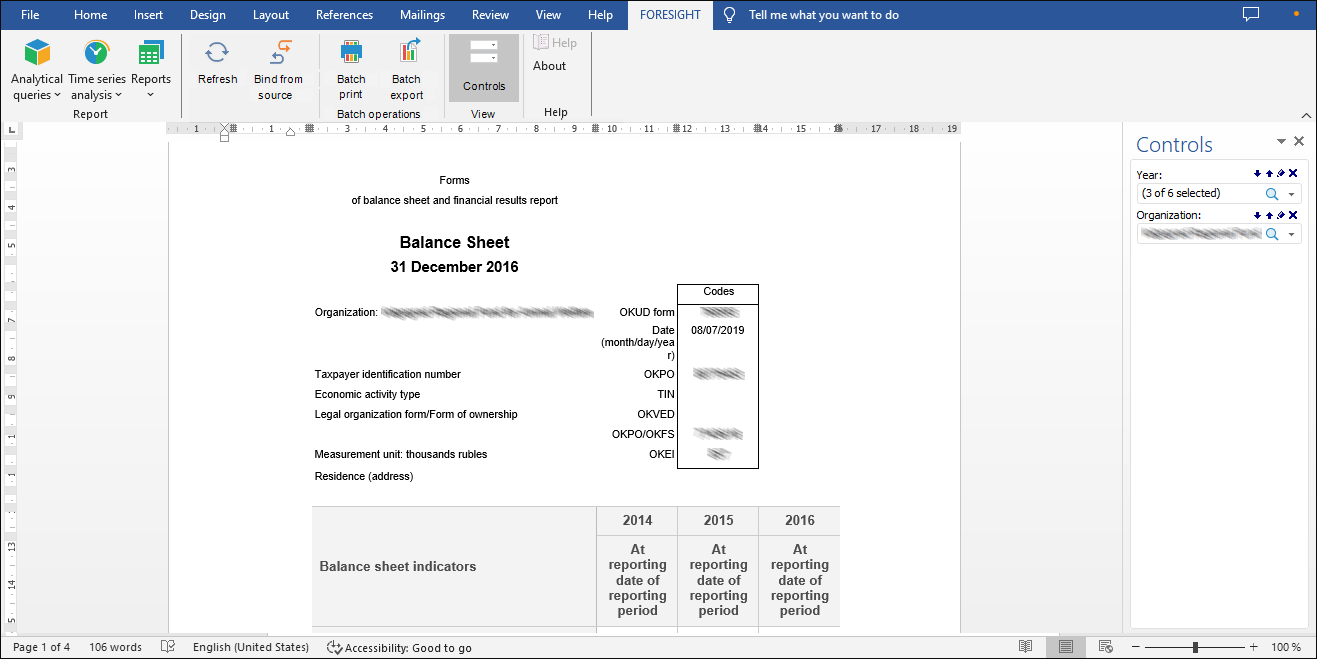Click the zoom in plus button
Screen dimensions: 1317x659
point(1253,647)
